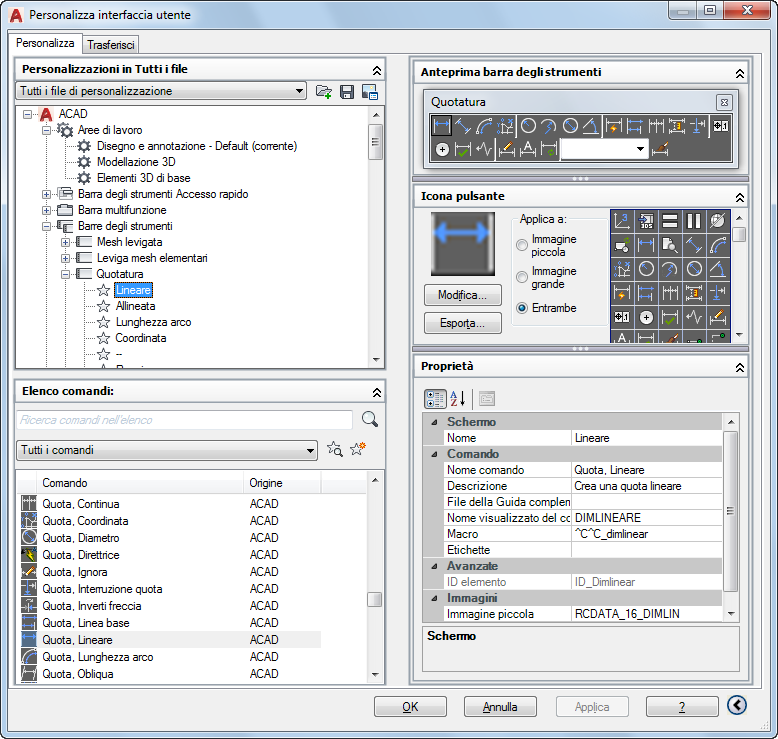Viewport: 778px width, 739px height.
Task: Switch to the Trasferisci tab
Action: click(x=111, y=45)
